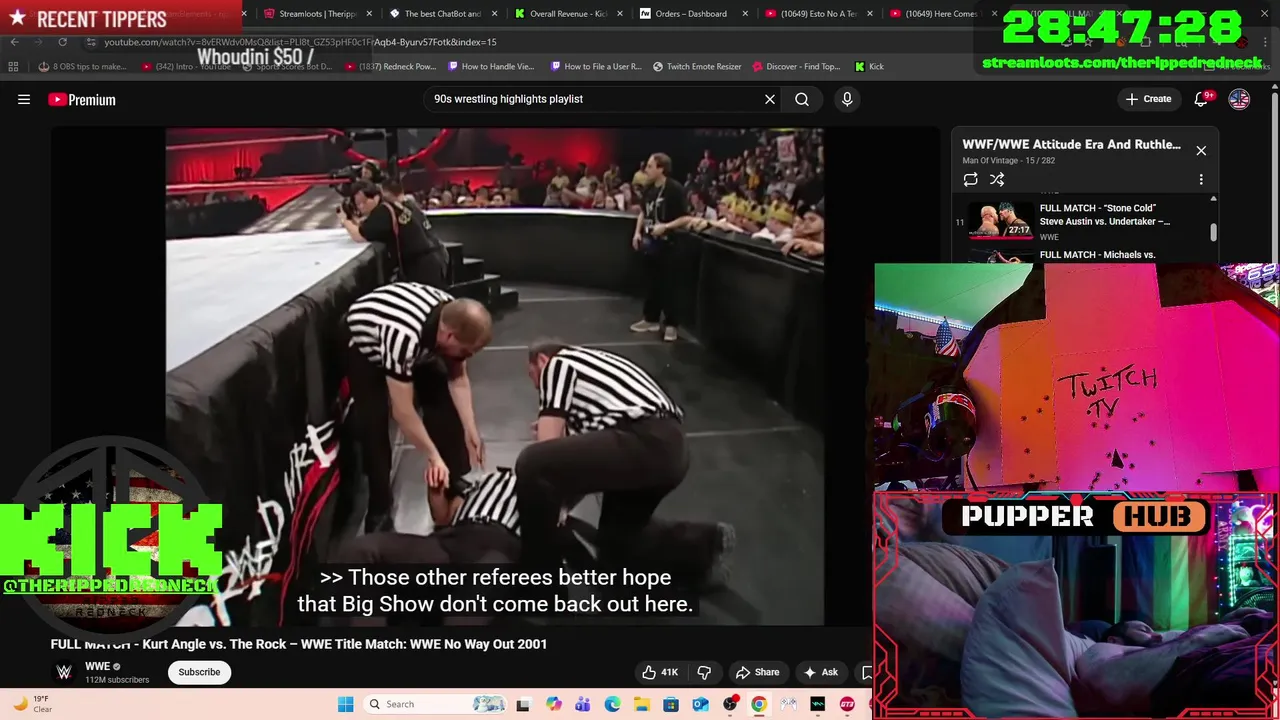Screen dimensions: 1280x720
Task: Open the WWE channel avatar
Action: (64, 672)
